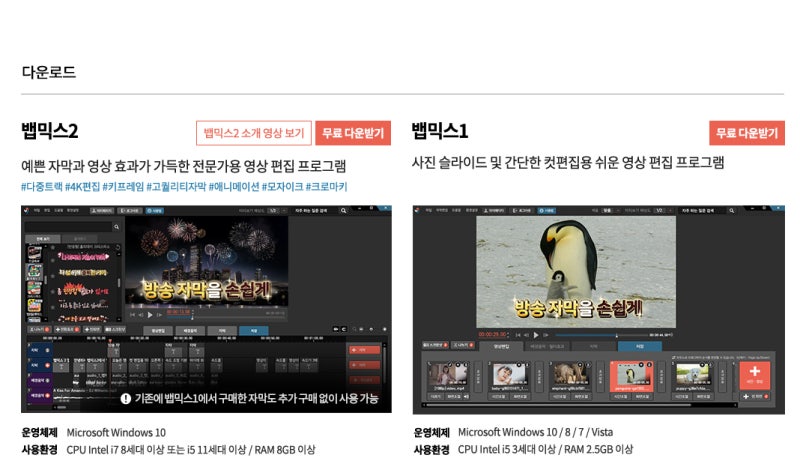Image resolution: width=800 pixels, height=461 pixels.
Task: Open the #키프레임 hashtag
Action: pyautogui.click(x=123, y=187)
